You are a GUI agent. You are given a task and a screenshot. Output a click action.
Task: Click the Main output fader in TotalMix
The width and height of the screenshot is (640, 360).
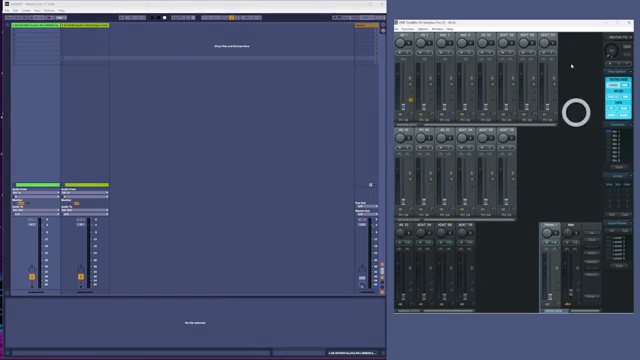(x=571, y=292)
